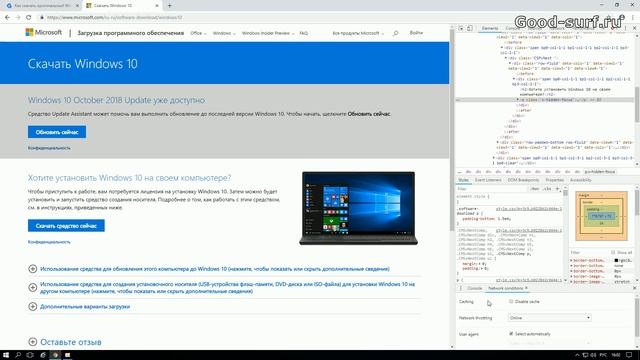Click the taskbar volume icon
The width and height of the screenshot is (640, 360).
pos(593,355)
